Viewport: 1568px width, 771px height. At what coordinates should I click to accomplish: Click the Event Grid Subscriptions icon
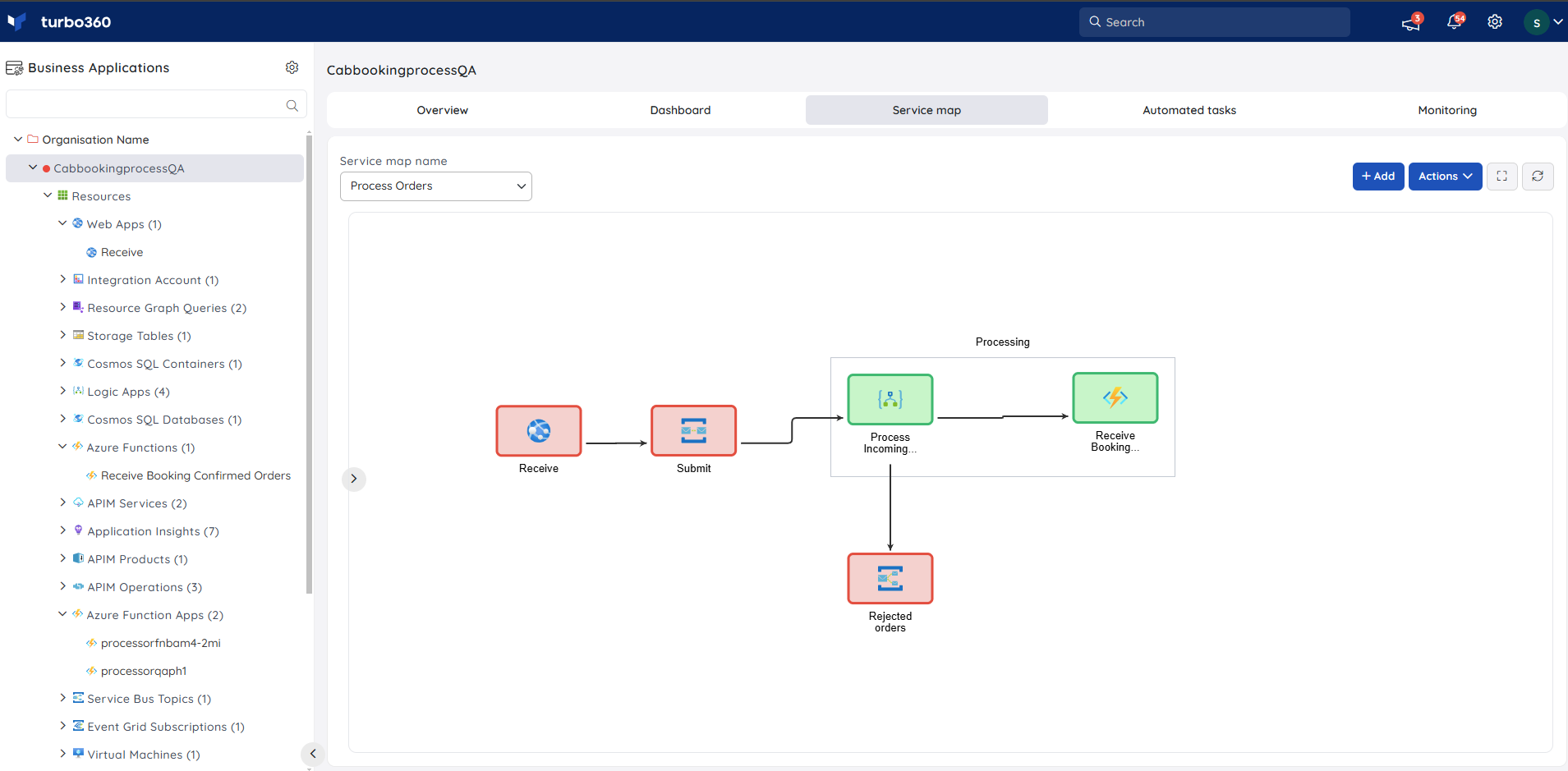[x=78, y=726]
